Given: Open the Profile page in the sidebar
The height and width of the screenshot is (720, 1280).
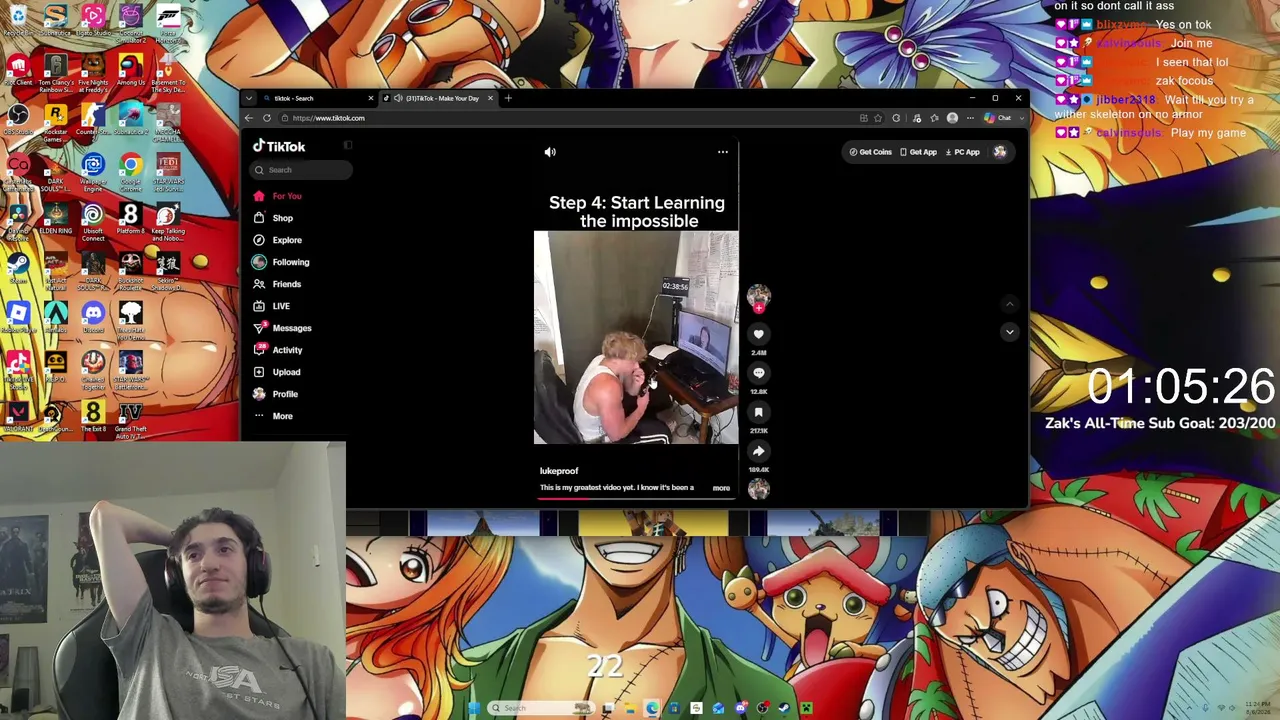Looking at the screenshot, I should pos(277,394).
